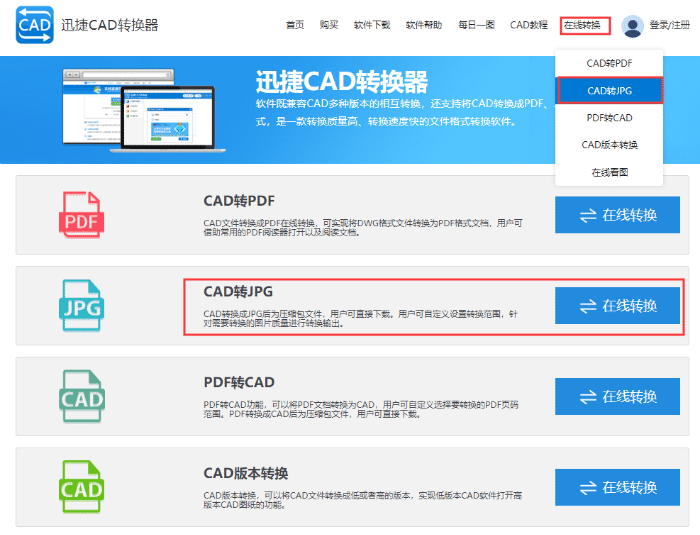Expand the 在线转换 navigation dropdown
Viewport: 700px width, 535px height.
[x=585, y=25]
